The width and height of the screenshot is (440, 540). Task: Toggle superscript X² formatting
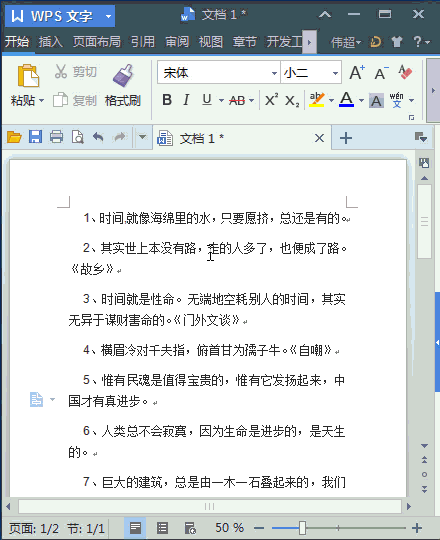pos(271,100)
